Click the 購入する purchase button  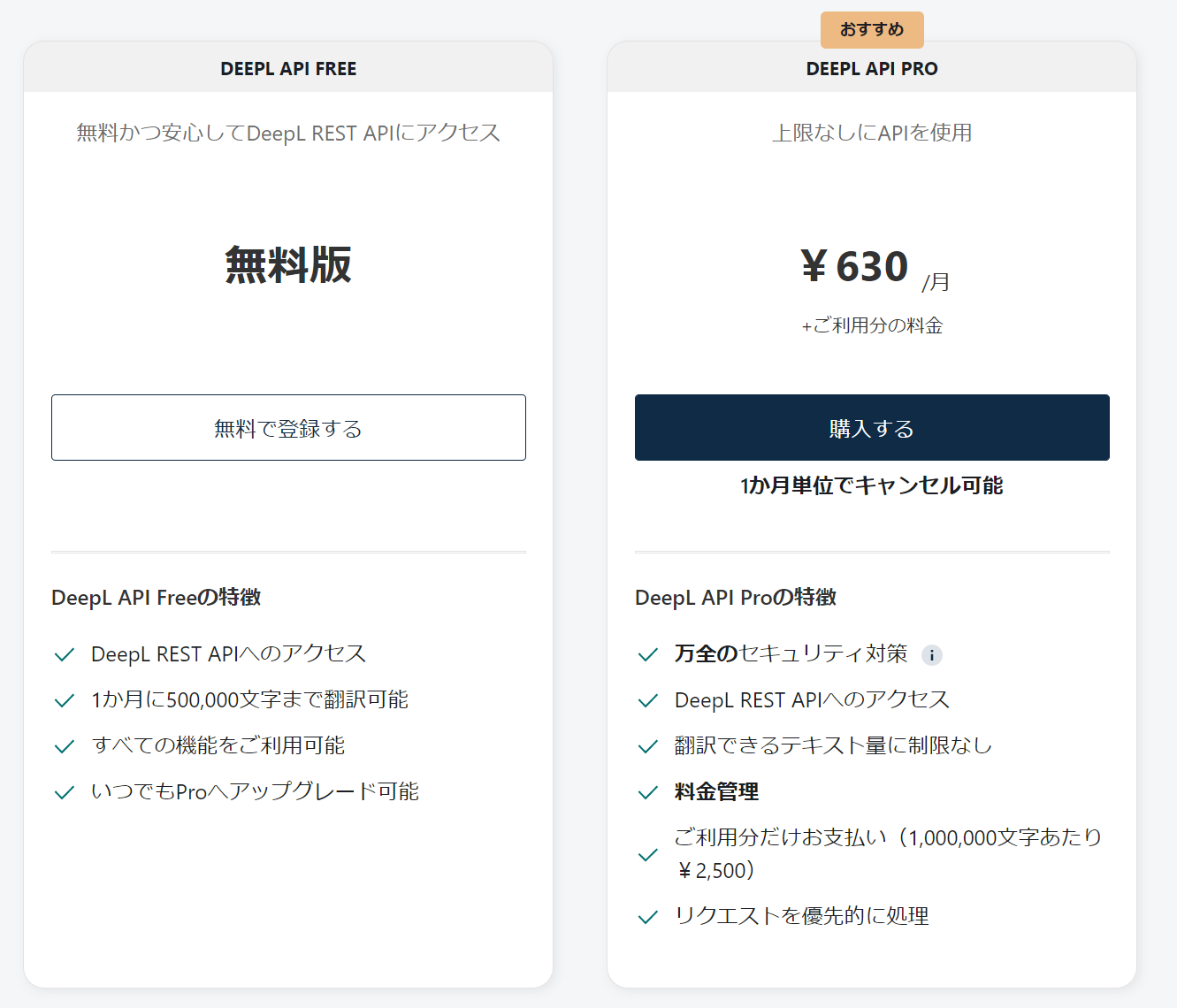[x=872, y=428]
